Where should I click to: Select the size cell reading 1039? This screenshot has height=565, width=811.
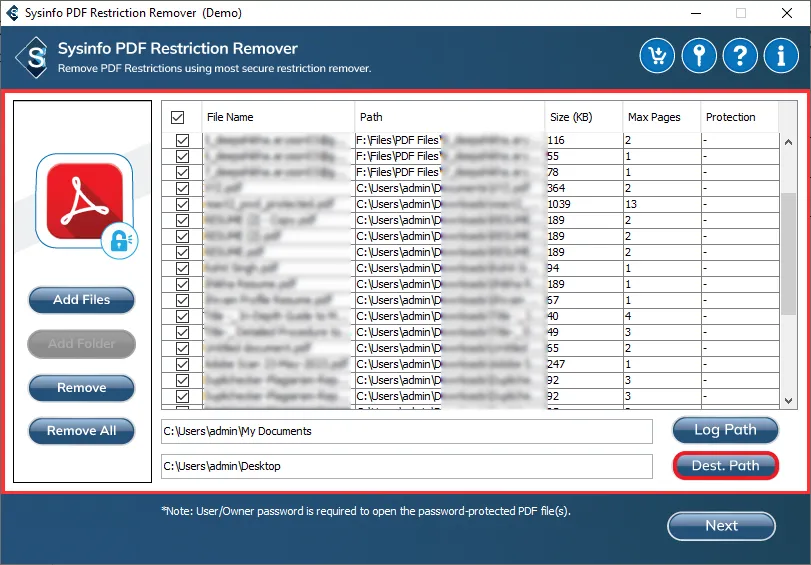pyautogui.click(x=584, y=204)
